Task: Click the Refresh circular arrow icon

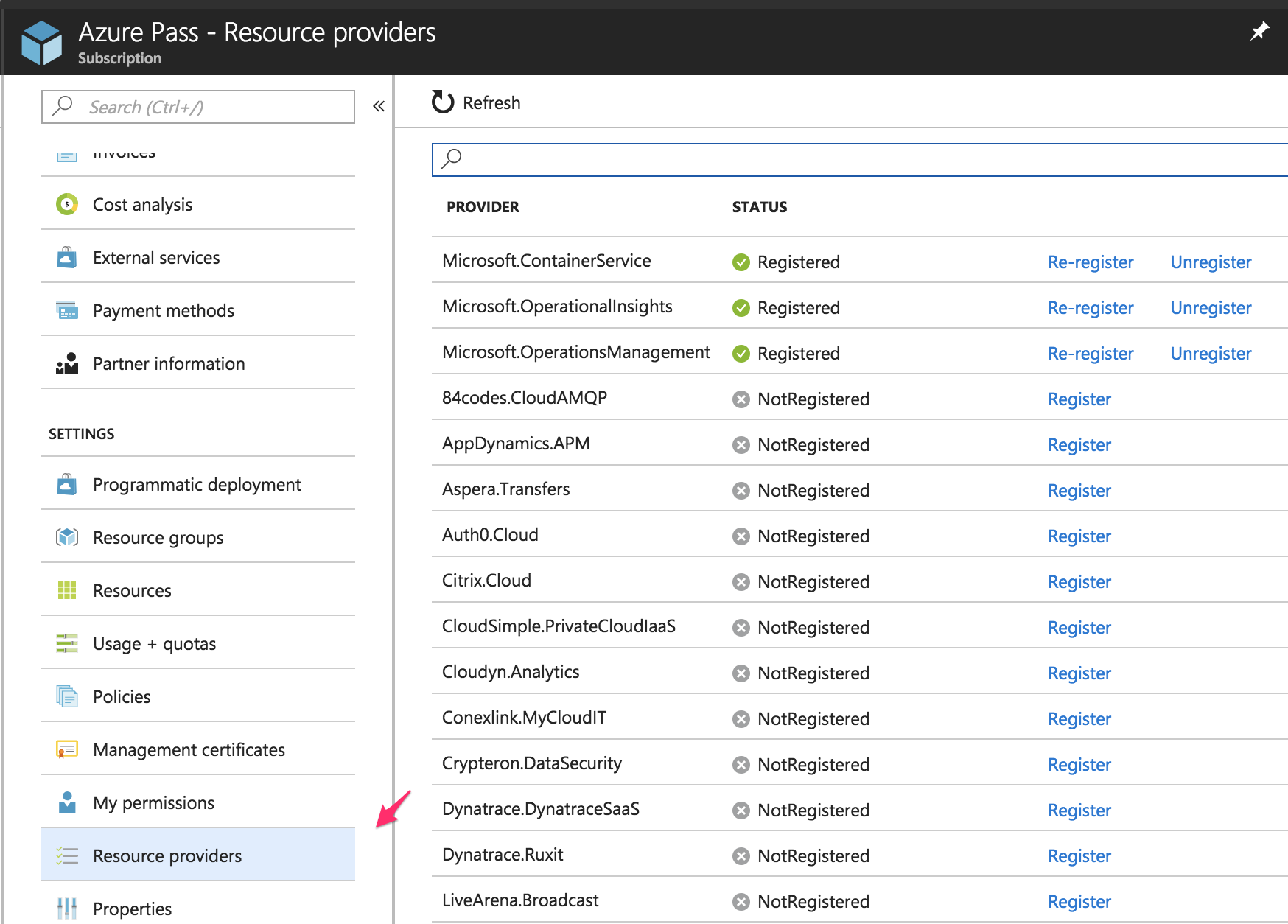Action: [443, 102]
